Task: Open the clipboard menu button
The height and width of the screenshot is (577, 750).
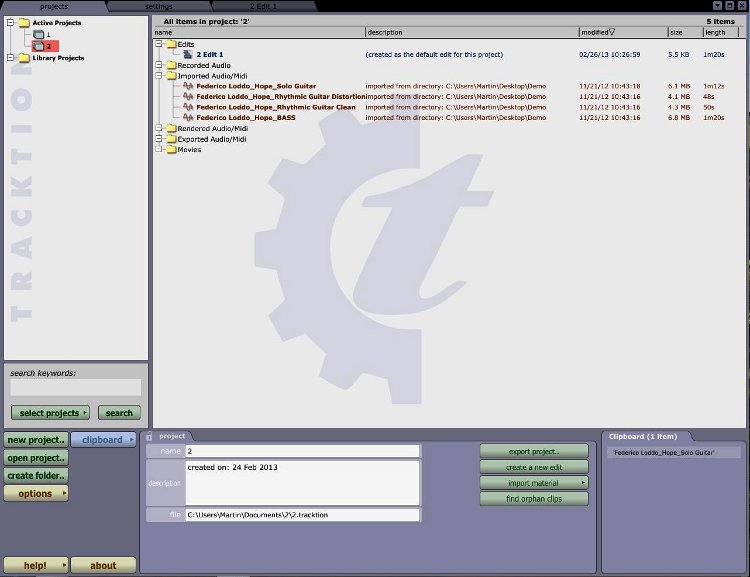Action: pos(103,440)
